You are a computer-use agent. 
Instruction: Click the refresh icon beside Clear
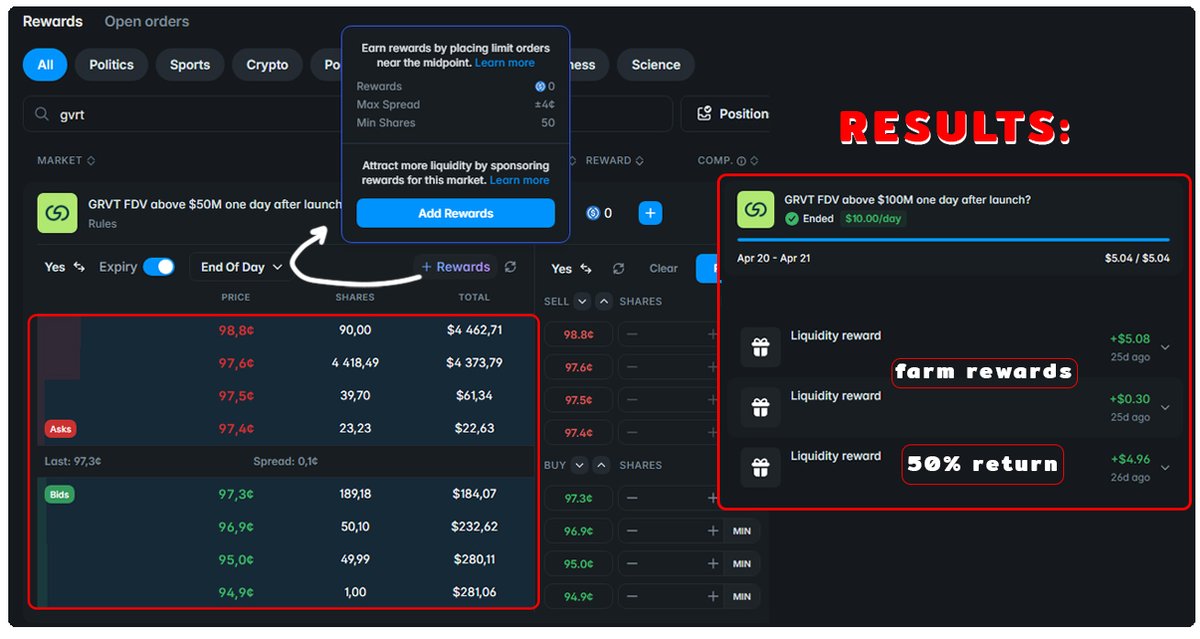point(618,268)
